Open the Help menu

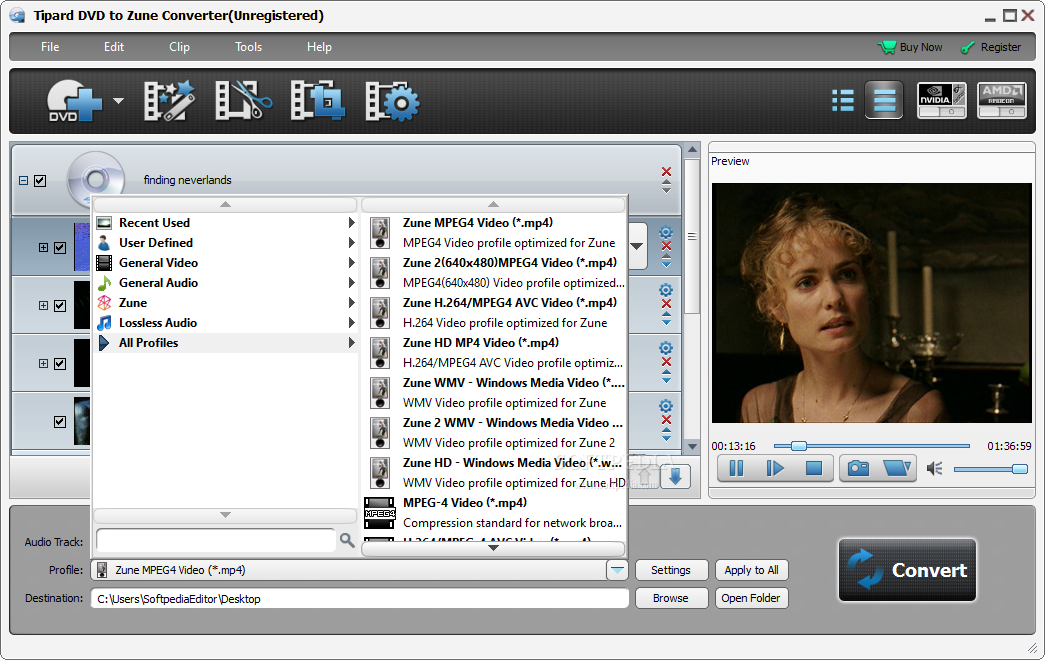coord(319,47)
